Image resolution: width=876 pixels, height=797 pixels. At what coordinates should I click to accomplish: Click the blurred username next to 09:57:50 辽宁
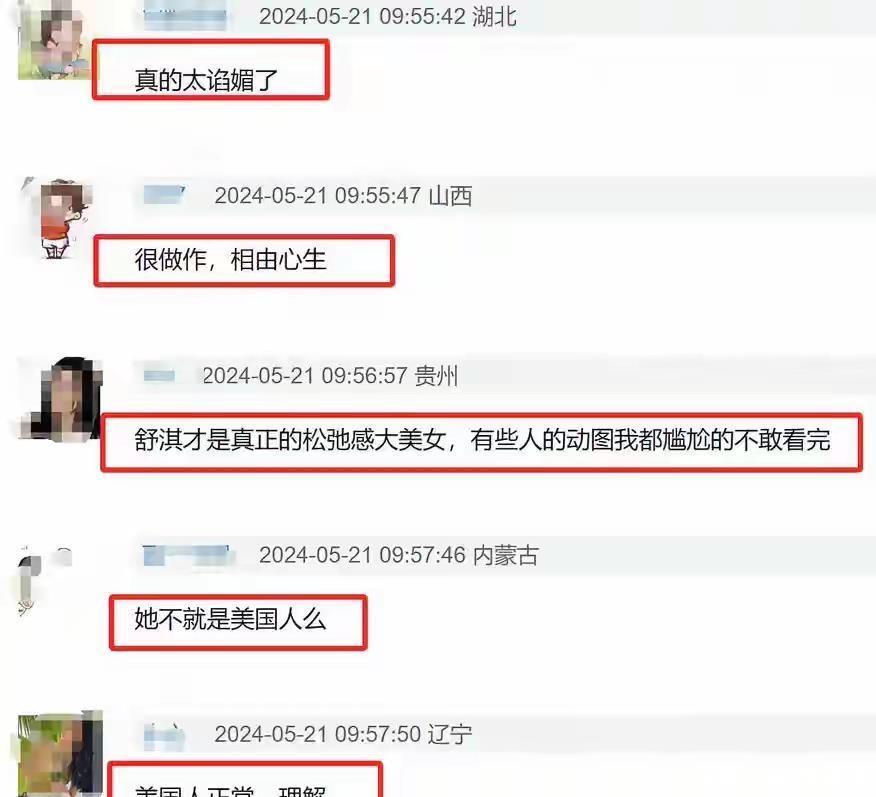click(x=164, y=735)
